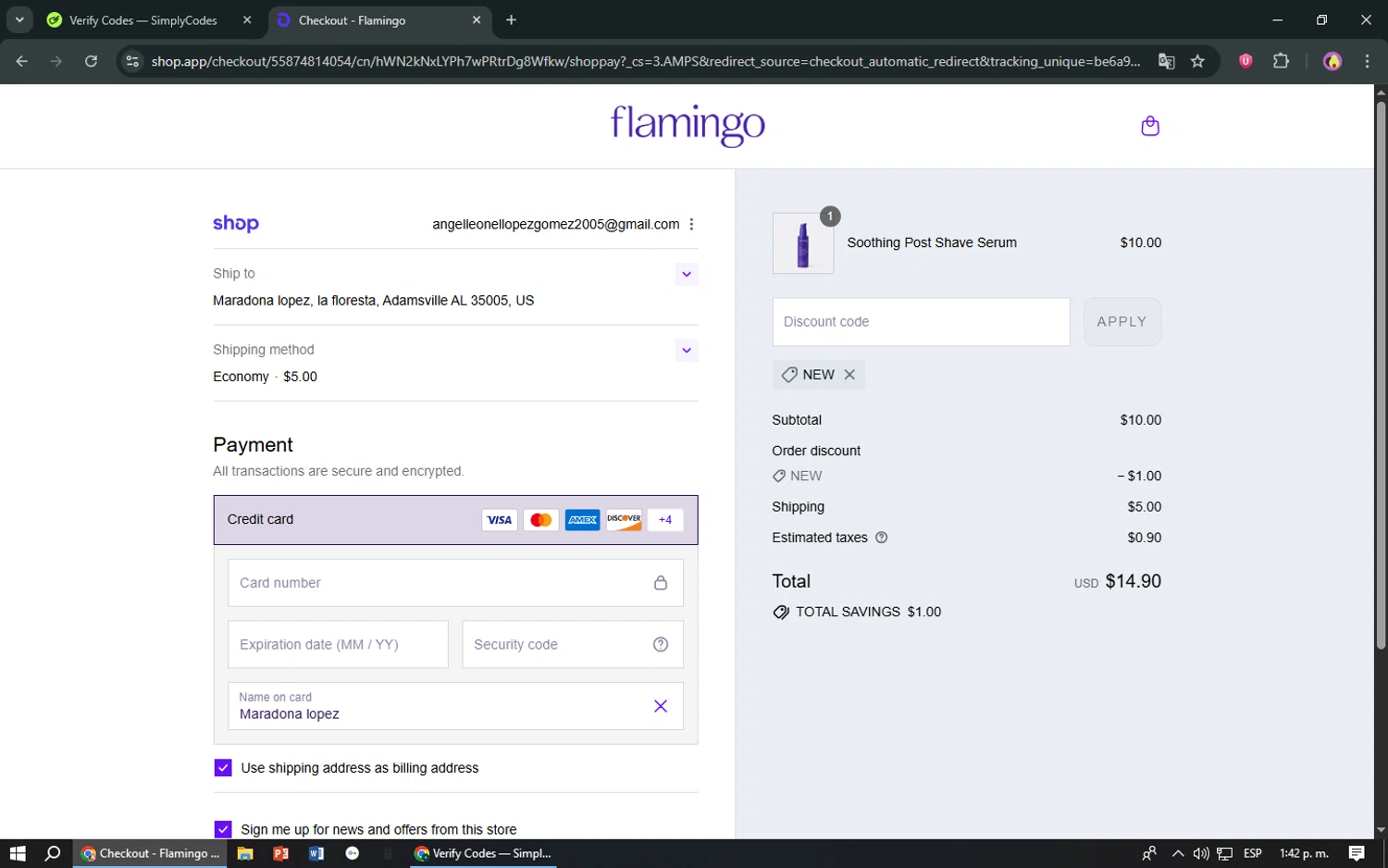Image resolution: width=1388 pixels, height=868 pixels.
Task: Go back to previous page
Action: click(22, 61)
